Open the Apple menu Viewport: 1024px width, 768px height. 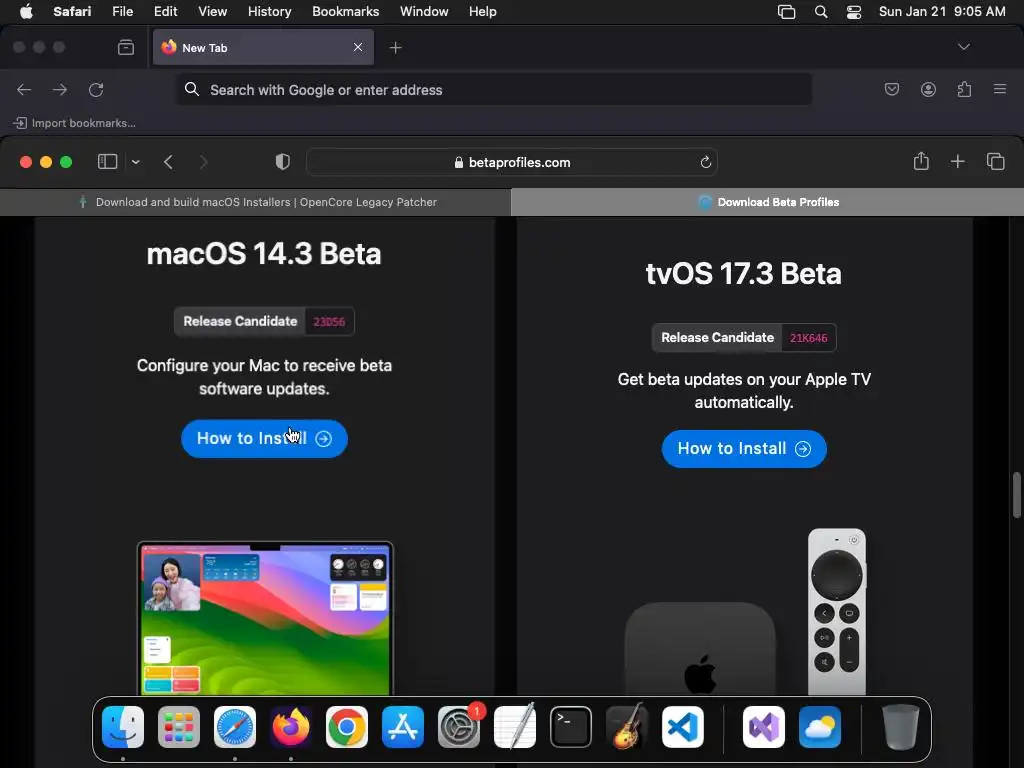[26, 12]
